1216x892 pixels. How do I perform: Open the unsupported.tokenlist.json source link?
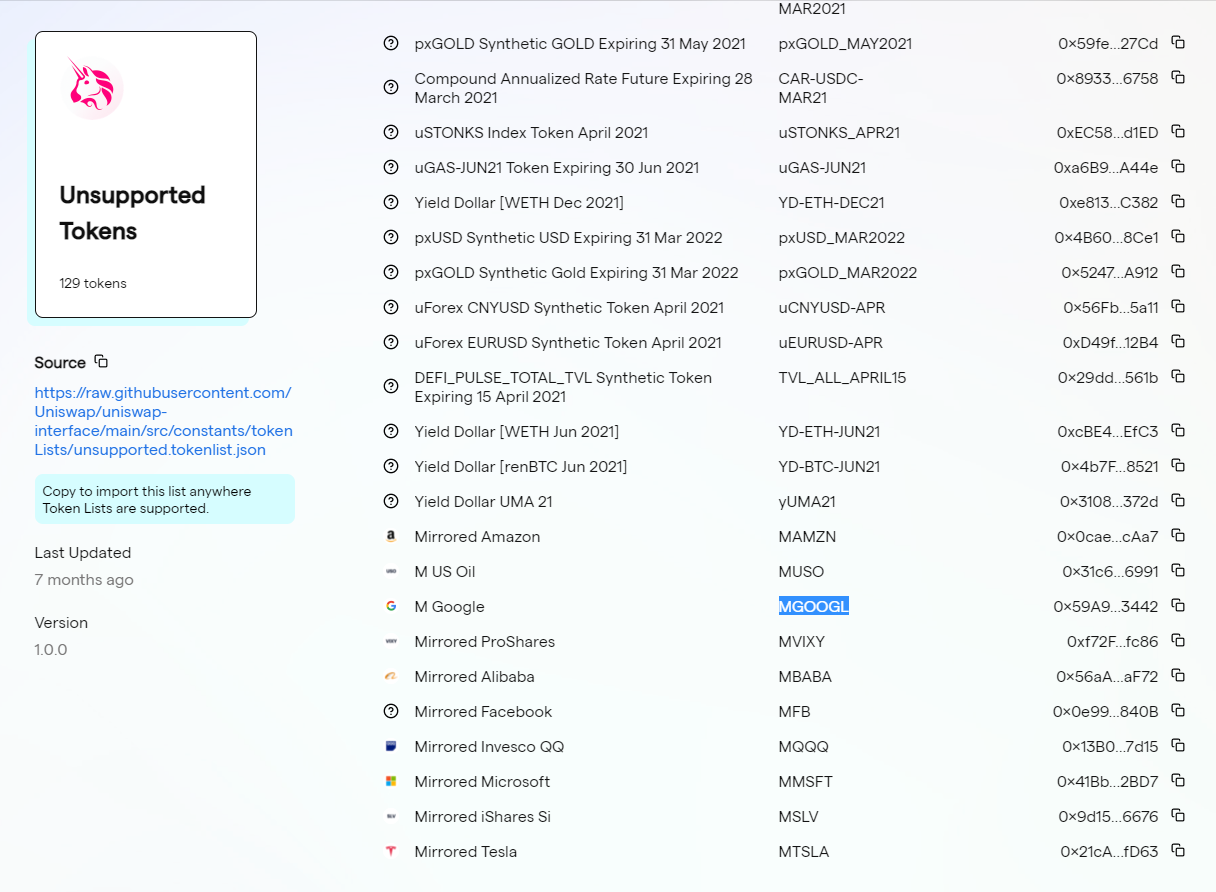click(x=164, y=421)
